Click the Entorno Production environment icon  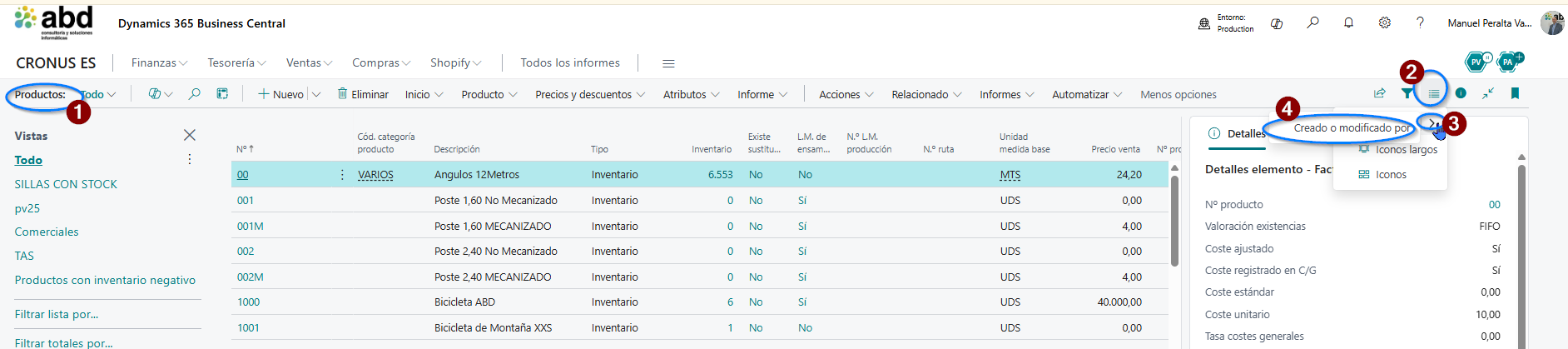point(1203,23)
